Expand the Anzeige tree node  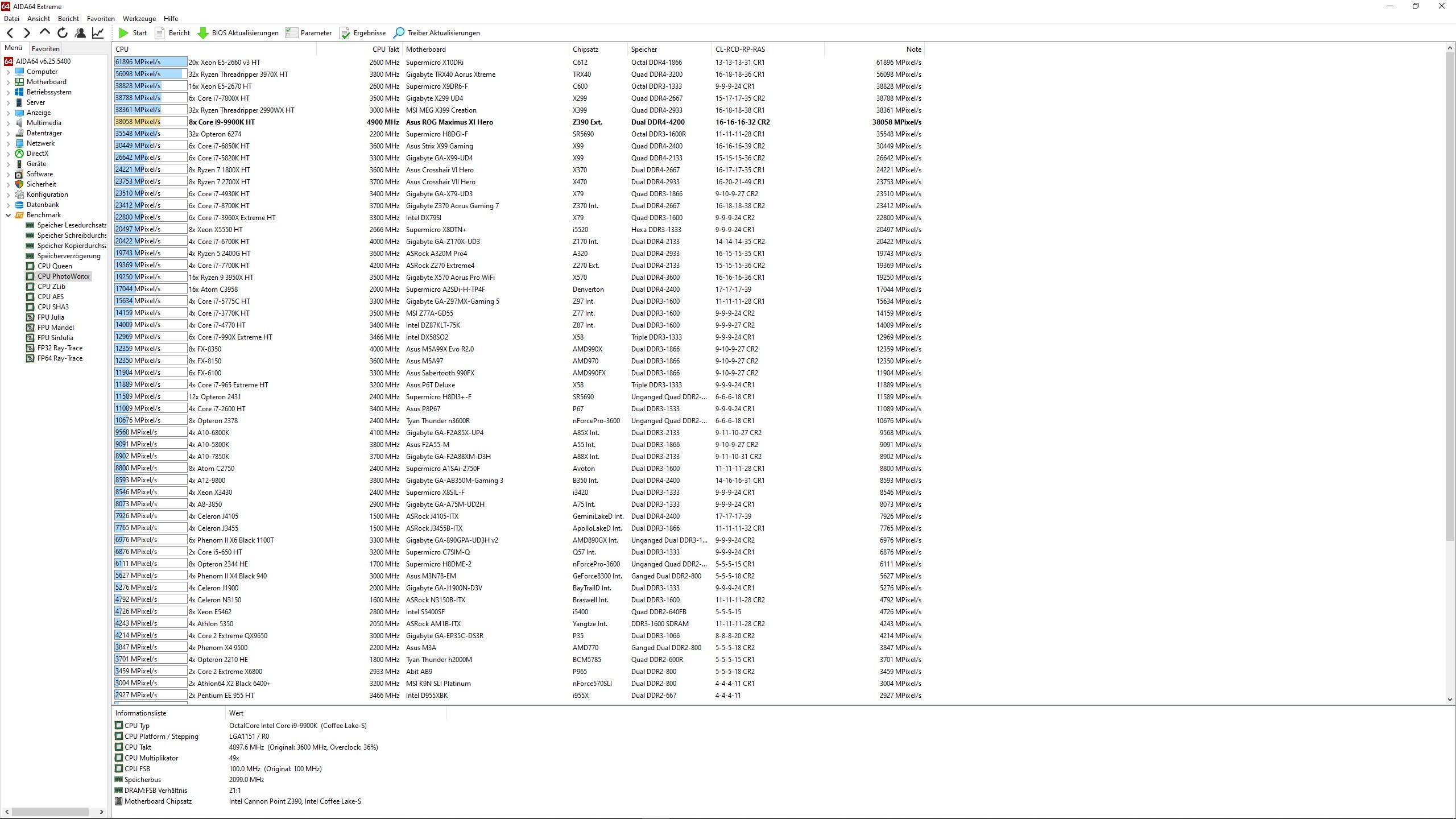(9, 113)
